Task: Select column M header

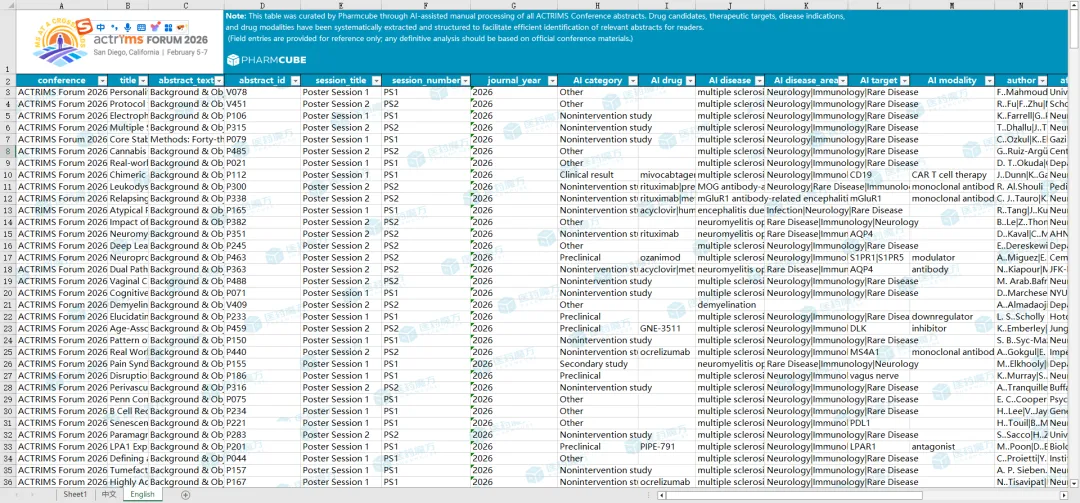Action: pos(952,5)
